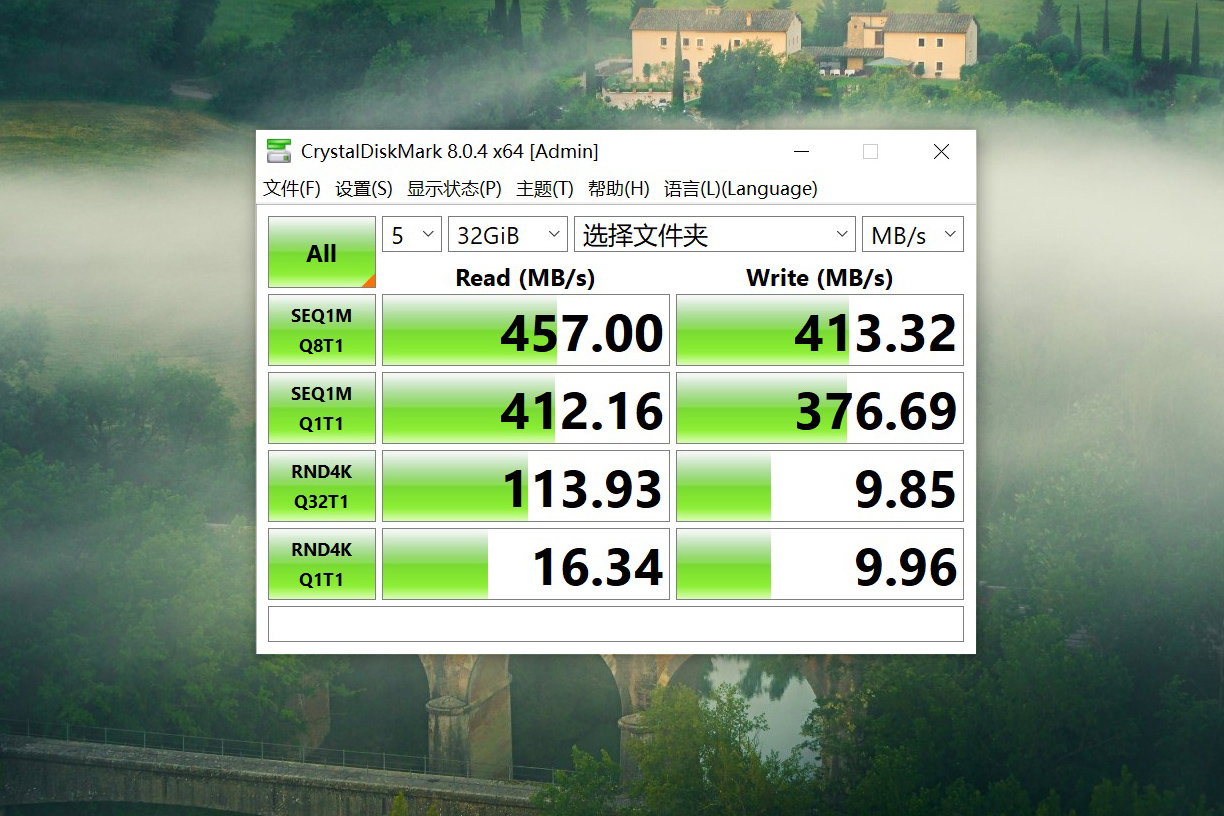Start the RND4K Q32T1 test
The image size is (1224, 816).
pyautogui.click(x=322, y=486)
